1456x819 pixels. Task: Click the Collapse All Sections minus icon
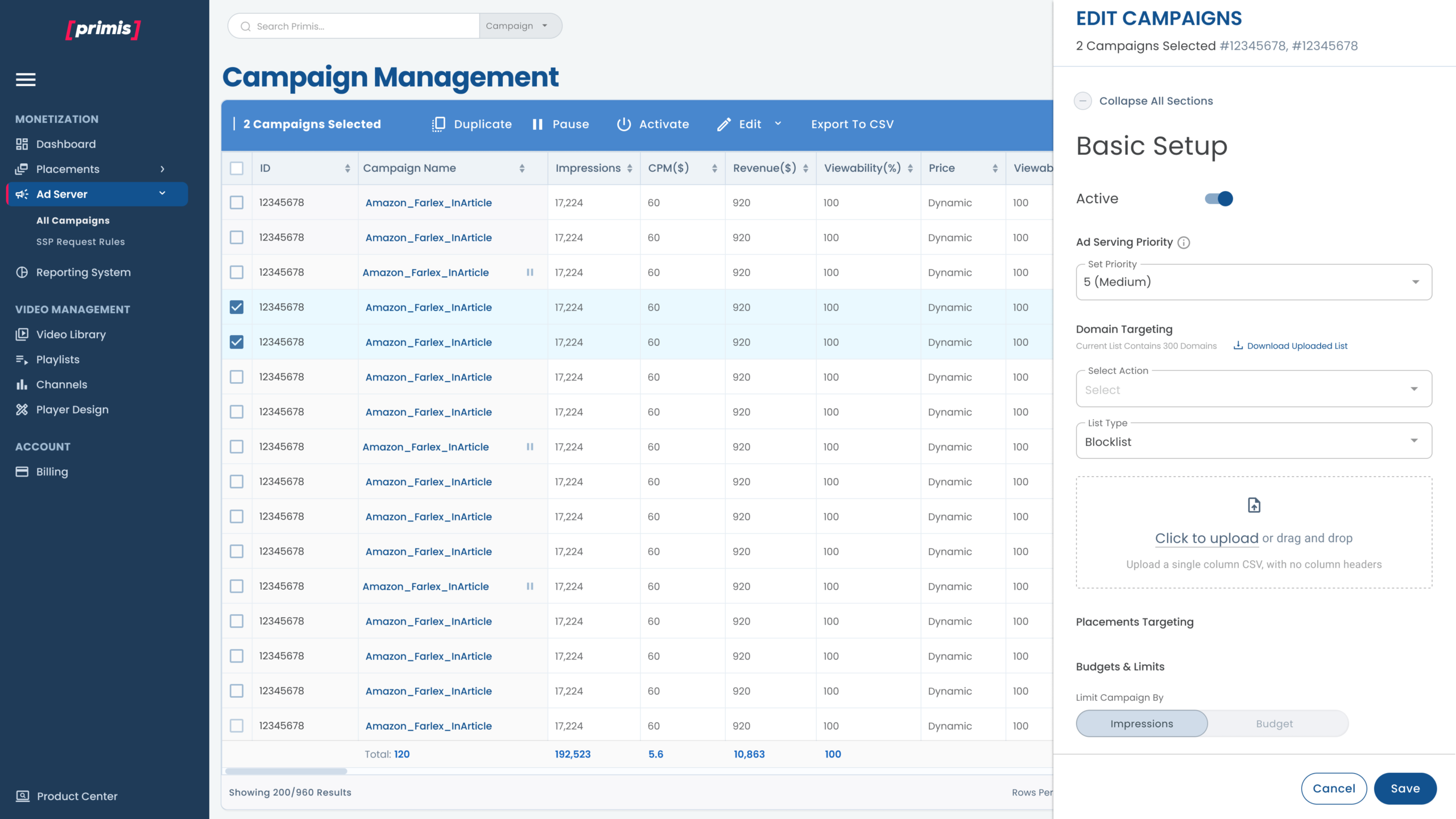[x=1083, y=101]
